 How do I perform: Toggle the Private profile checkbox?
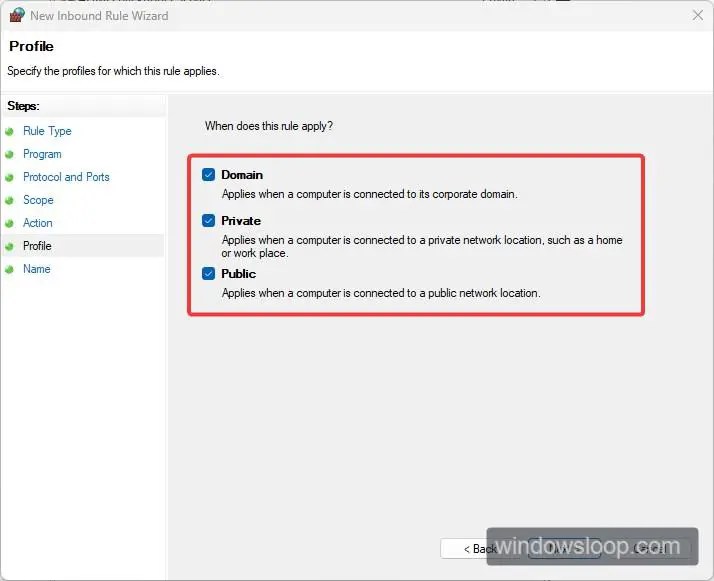(208, 220)
